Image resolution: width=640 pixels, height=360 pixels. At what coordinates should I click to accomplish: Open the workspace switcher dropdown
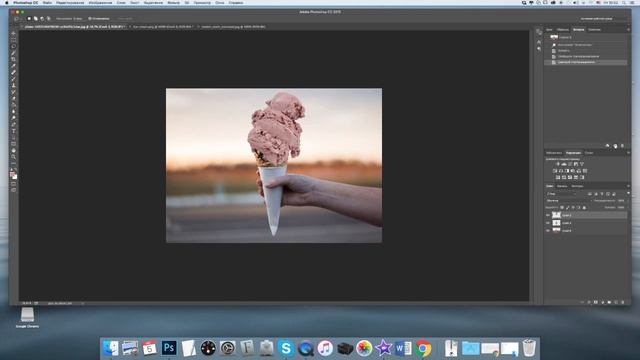coord(599,19)
